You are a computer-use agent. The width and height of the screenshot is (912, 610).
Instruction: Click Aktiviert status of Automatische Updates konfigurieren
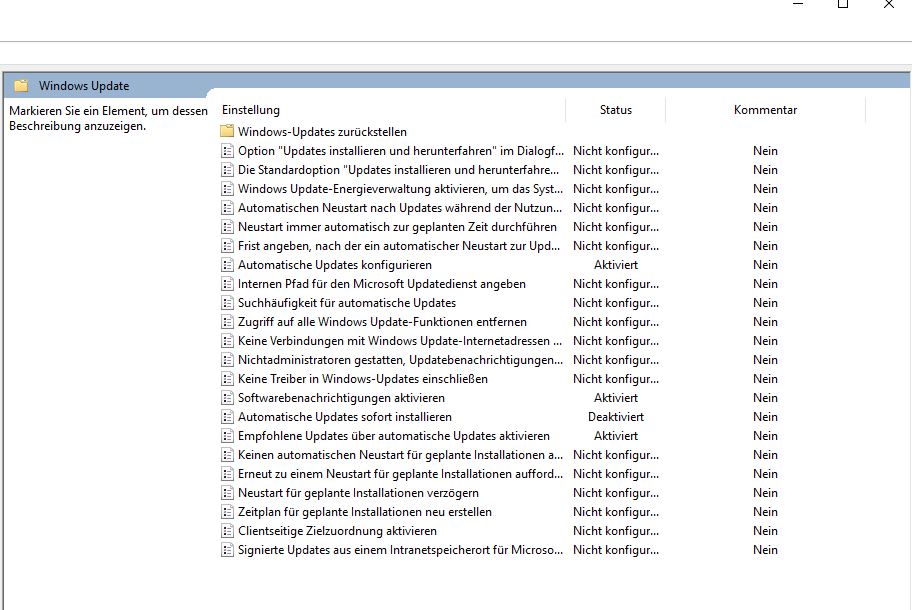click(x=615, y=265)
